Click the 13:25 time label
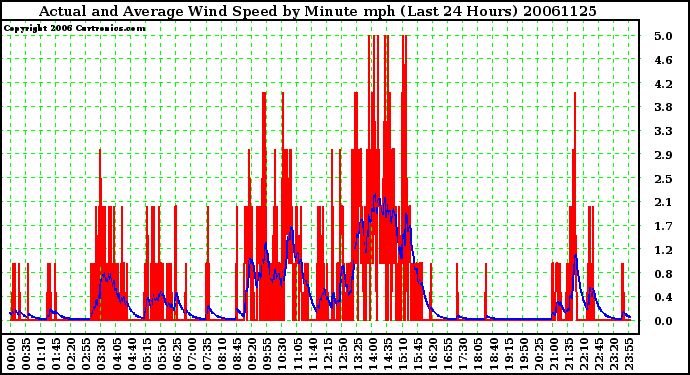Image resolution: width=690 pixels, height=375 pixels. pyautogui.click(x=357, y=354)
